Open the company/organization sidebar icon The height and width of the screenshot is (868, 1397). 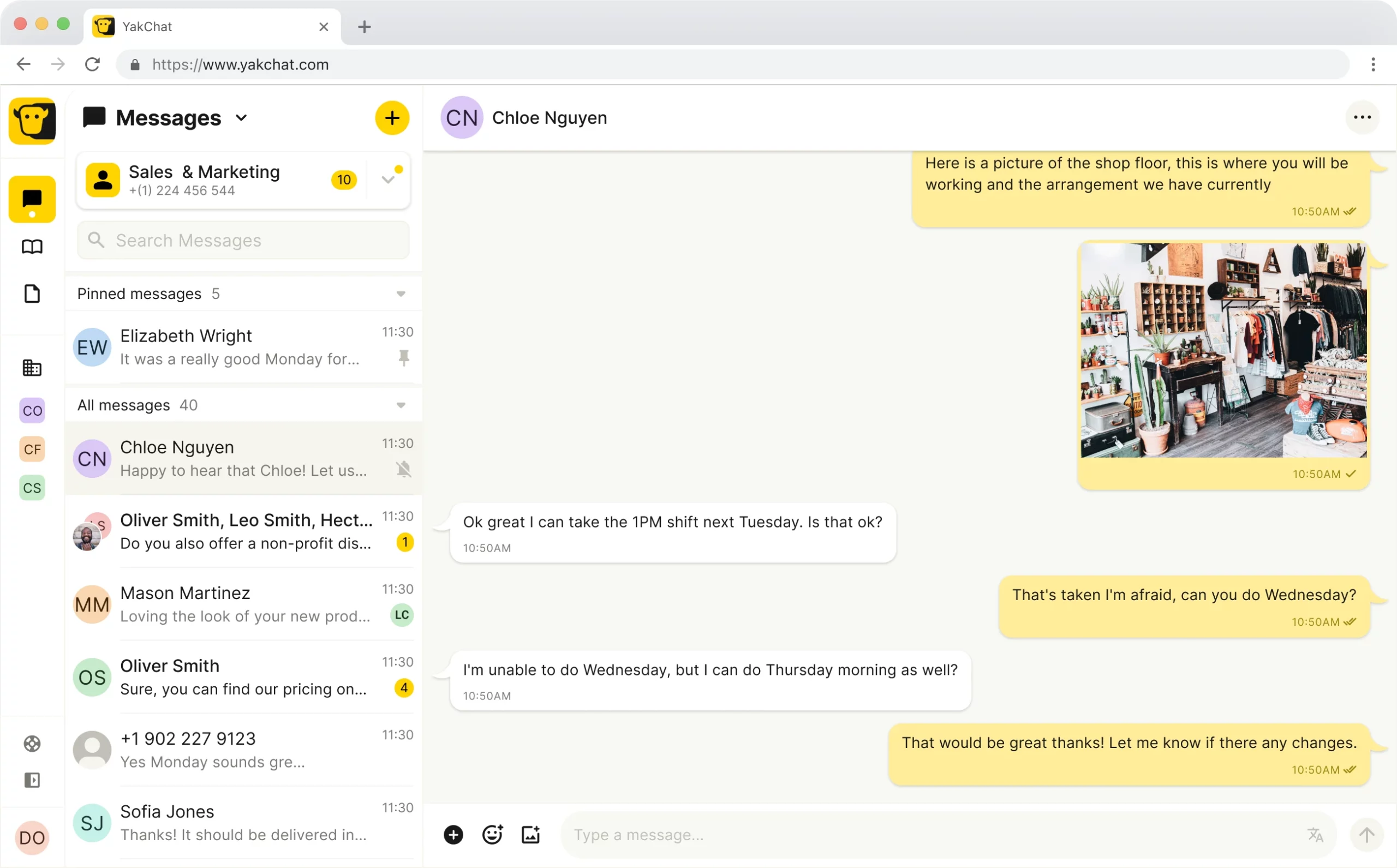click(32, 367)
